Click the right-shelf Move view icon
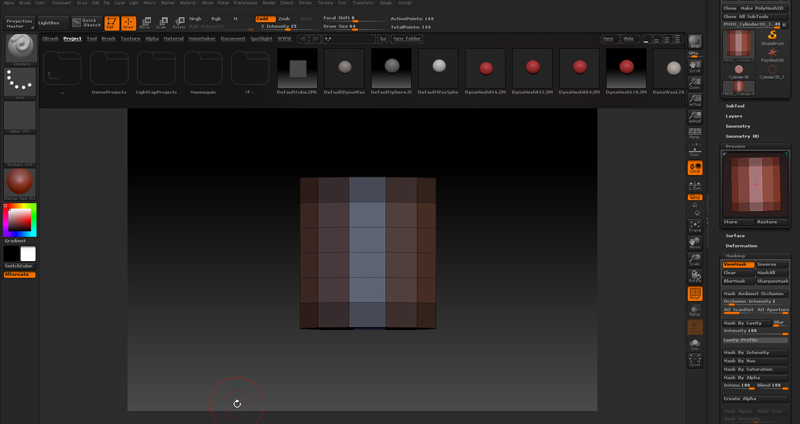This screenshot has width=800, height=424. (694, 243)
